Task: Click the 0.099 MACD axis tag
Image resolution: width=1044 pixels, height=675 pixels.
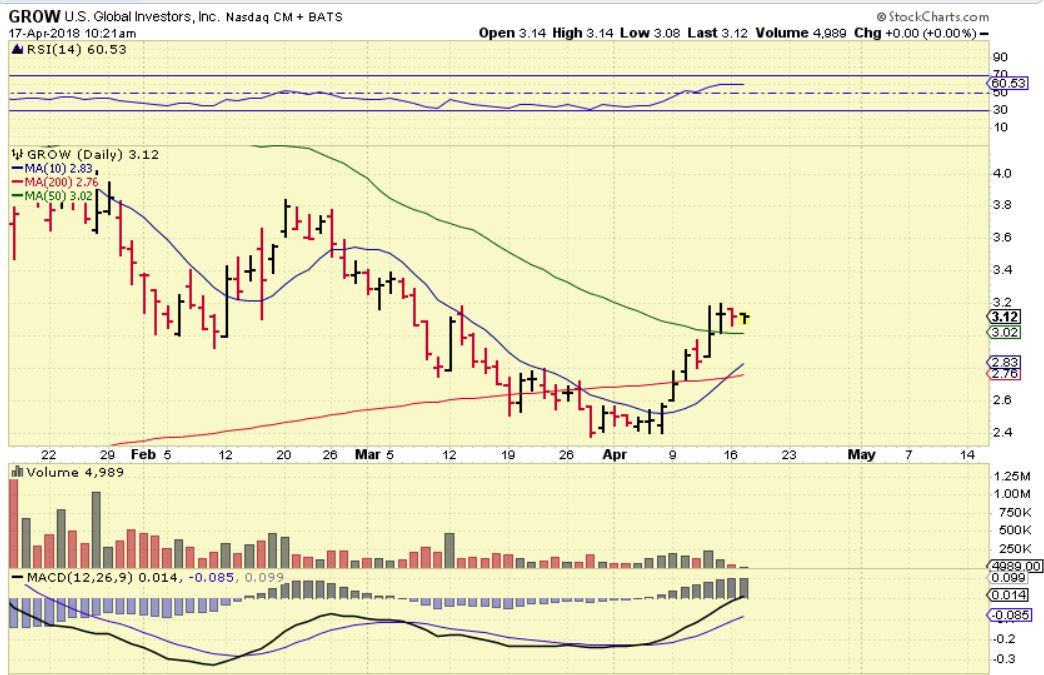Action: tap(1008, 578)
